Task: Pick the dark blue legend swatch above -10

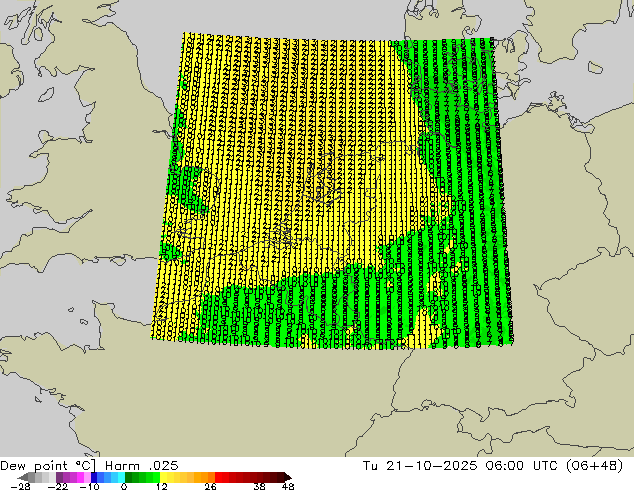Action: [x=94, y=477]
